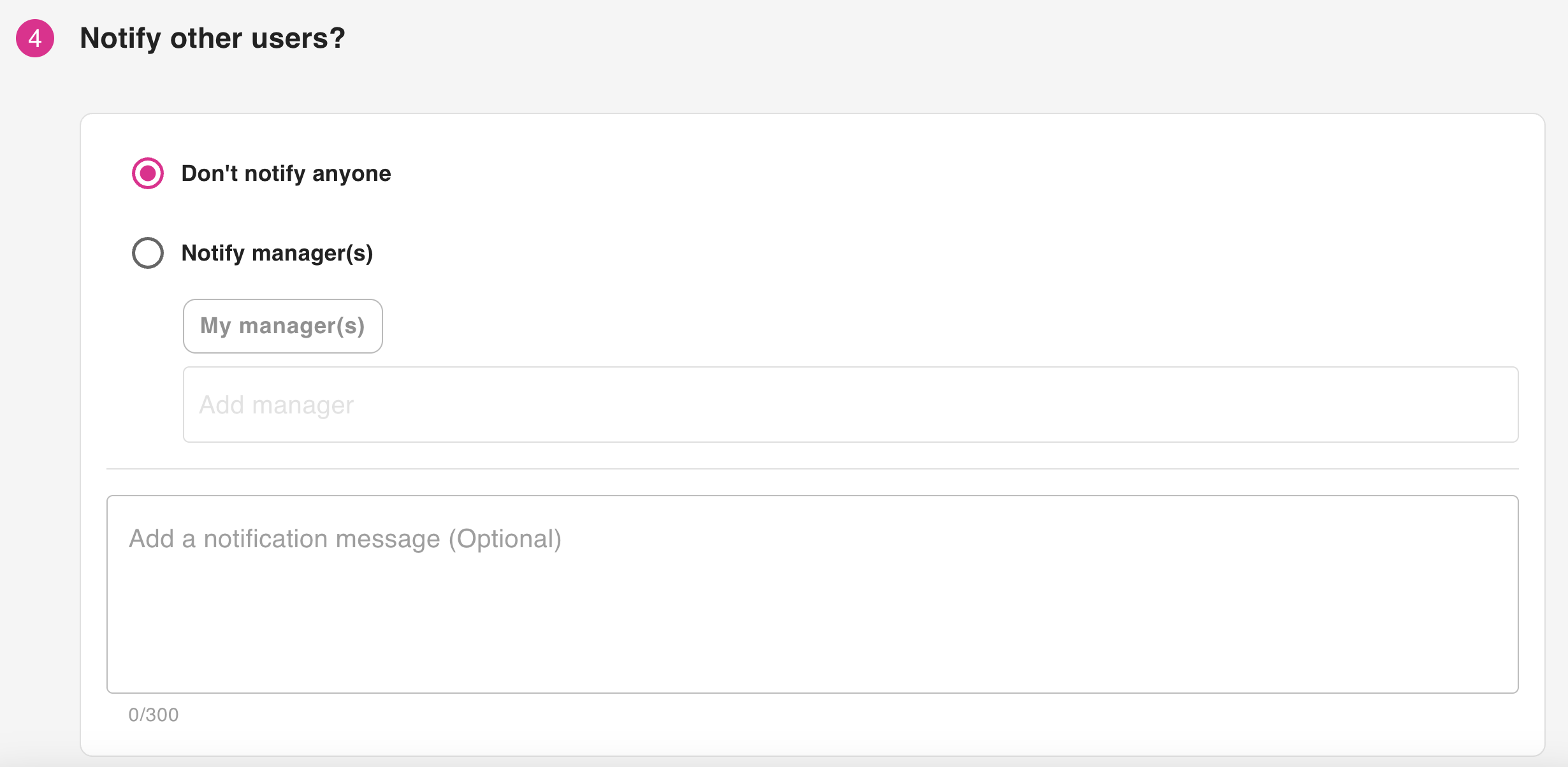This screenshot has height=767, width=1568.
Task: Click the "Don't notify anyone" label text
Action: (286, 173)
